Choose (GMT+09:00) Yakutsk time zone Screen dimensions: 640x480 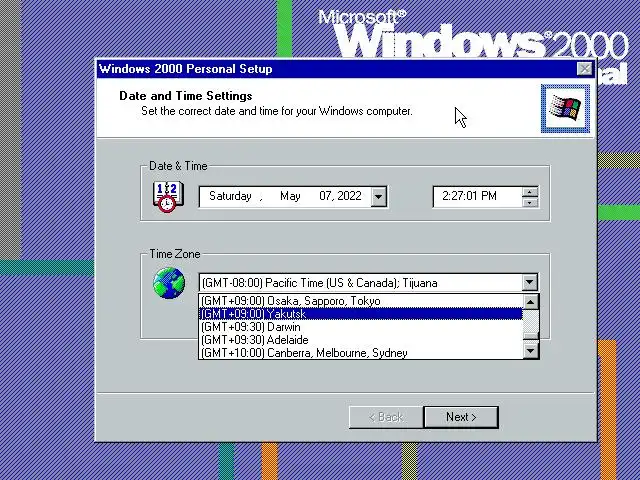(x=360, y=314)
